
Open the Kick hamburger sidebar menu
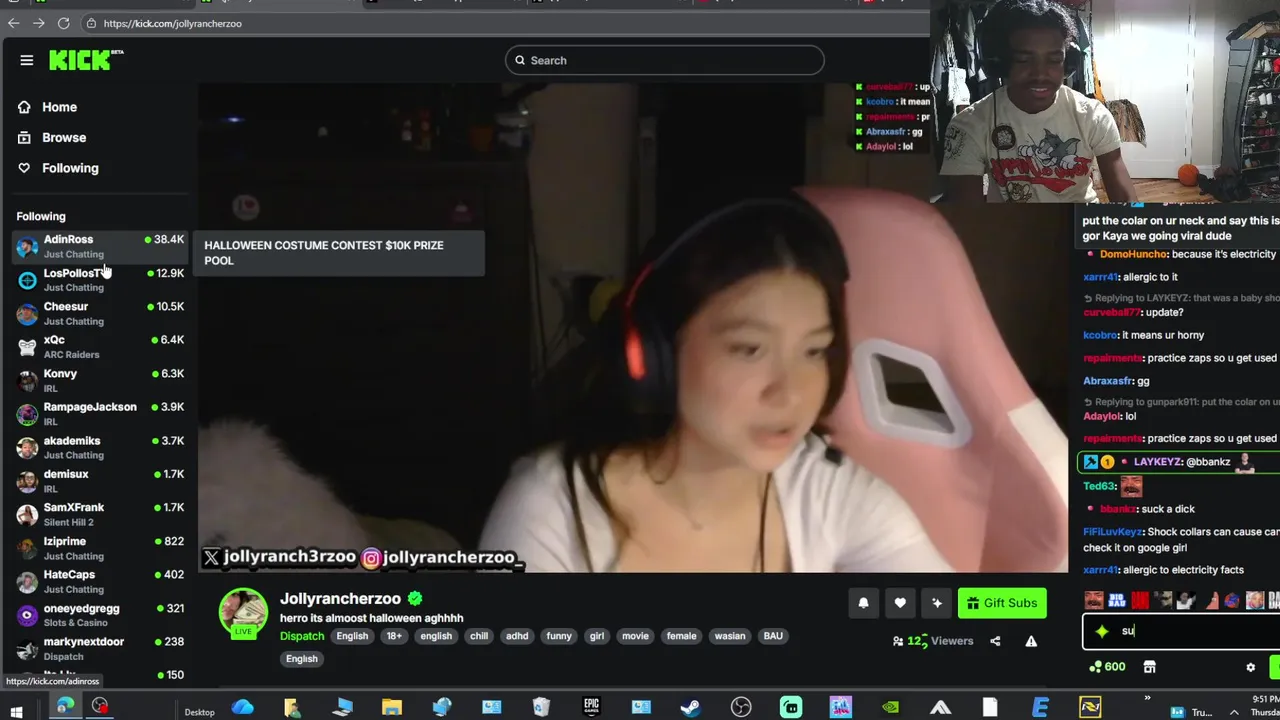click(x=27, y=60)
